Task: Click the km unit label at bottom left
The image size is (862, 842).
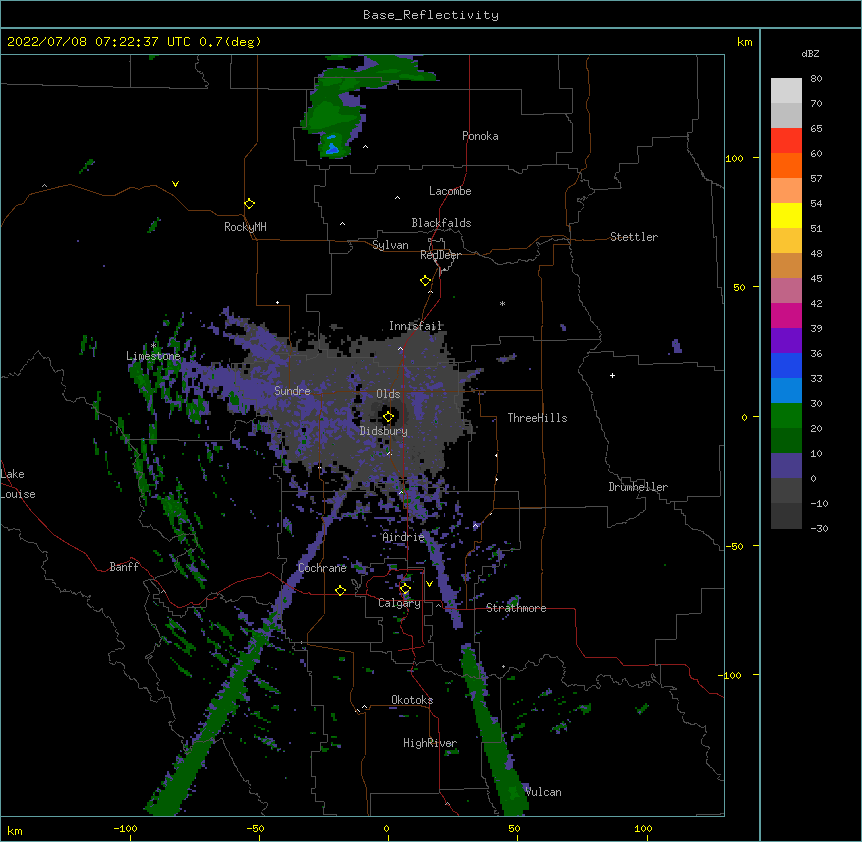Action: coord(15,831)
